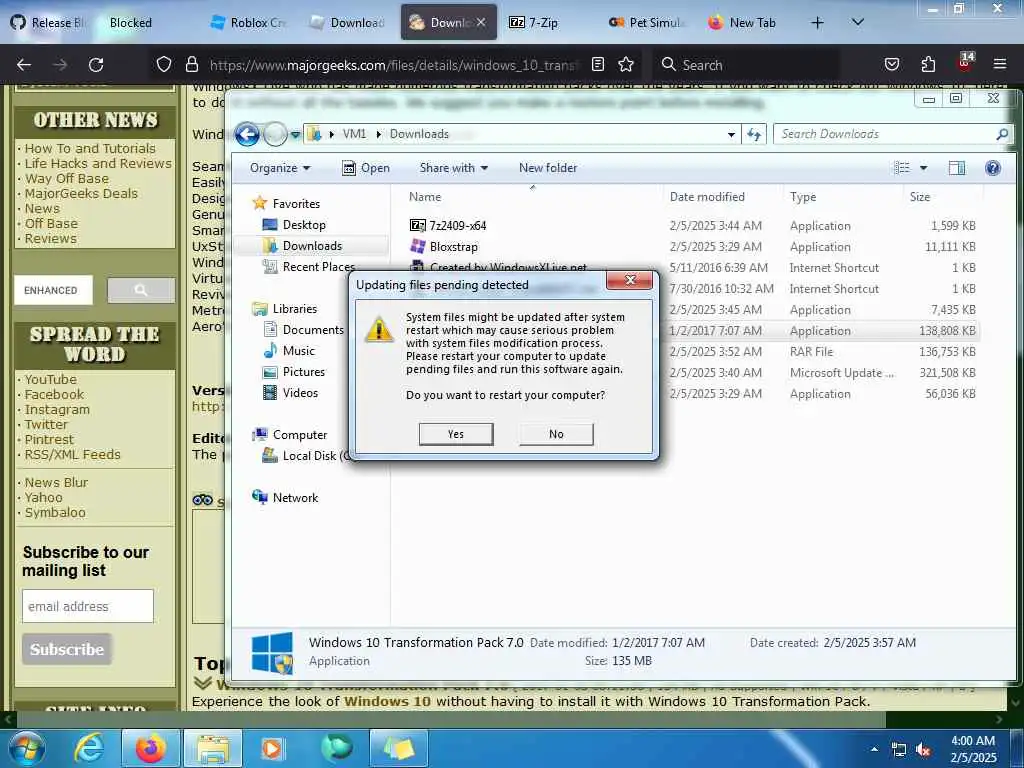Open the Share with dropdown
Image resolution: width=1024 pixels, height=768 pixels.
tap(453, 168)
